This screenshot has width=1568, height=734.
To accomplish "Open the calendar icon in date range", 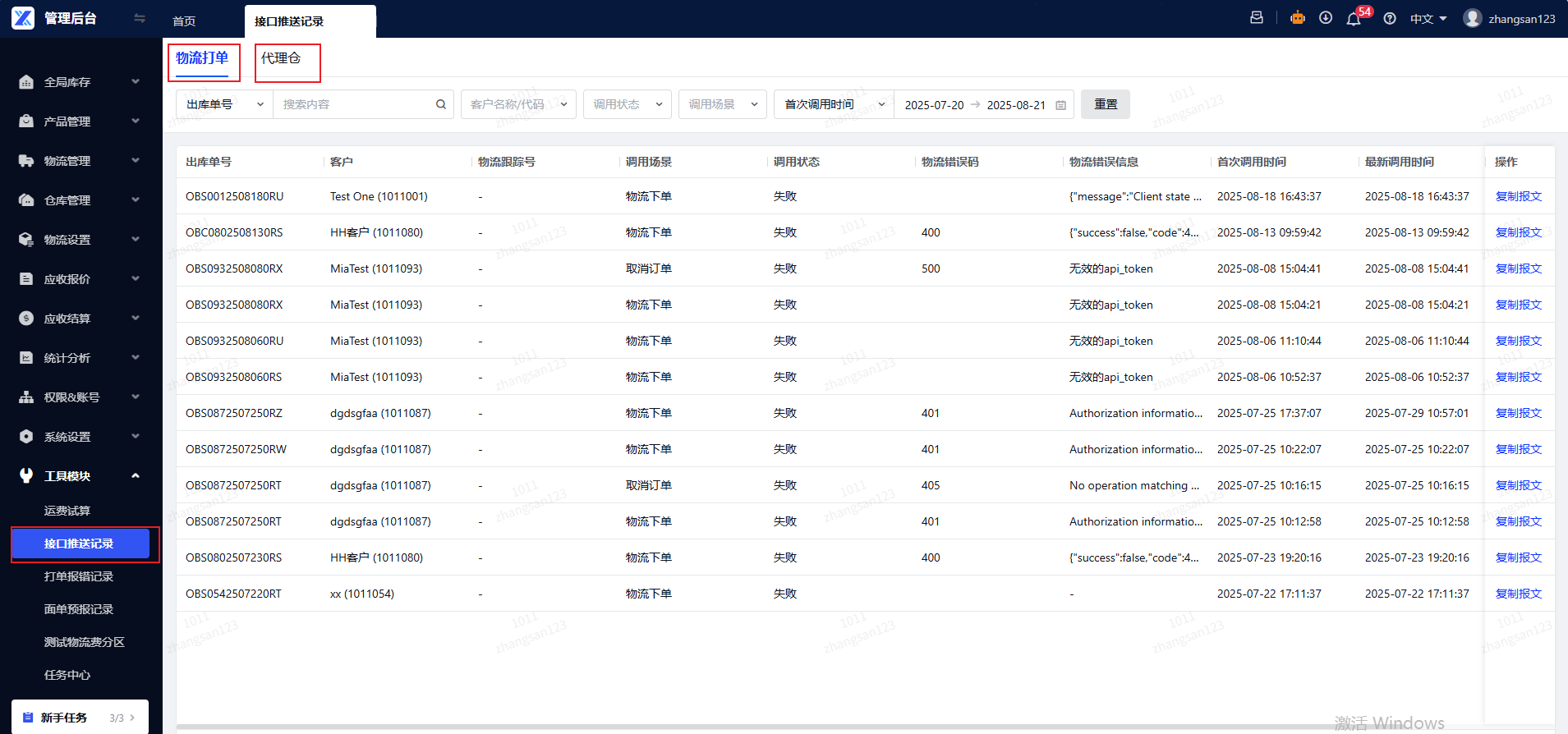I will (1060, 105).
